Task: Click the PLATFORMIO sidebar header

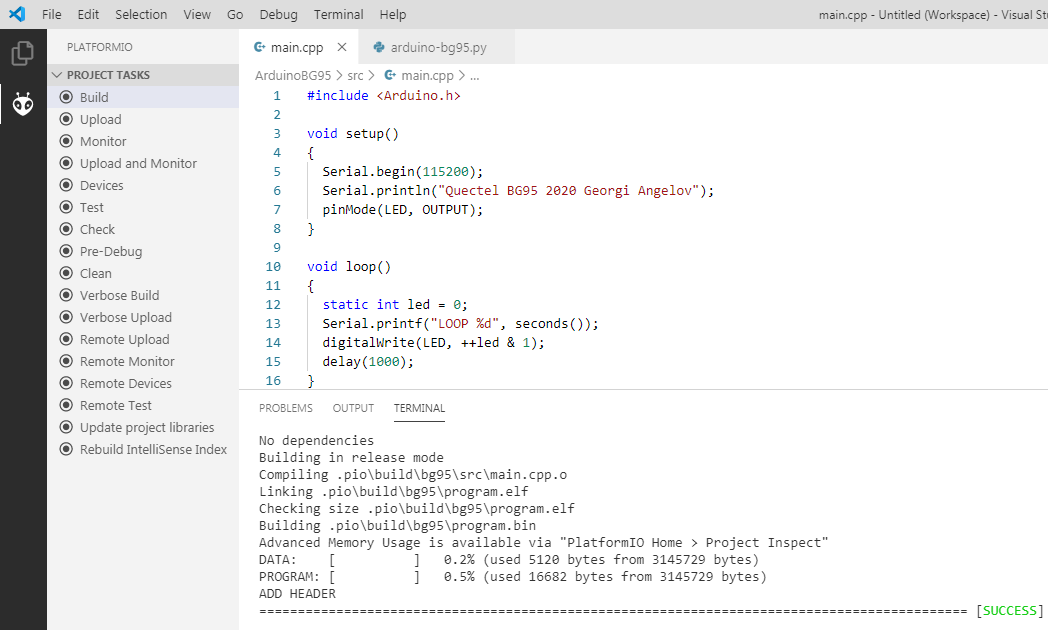Action: 100,47
